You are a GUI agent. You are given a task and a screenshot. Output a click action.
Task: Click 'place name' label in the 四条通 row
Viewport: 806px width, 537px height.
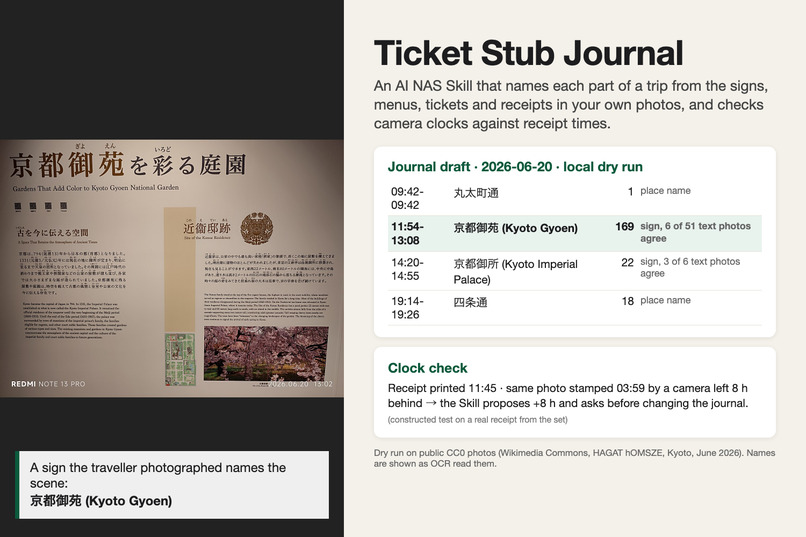[x=665, y=300]
